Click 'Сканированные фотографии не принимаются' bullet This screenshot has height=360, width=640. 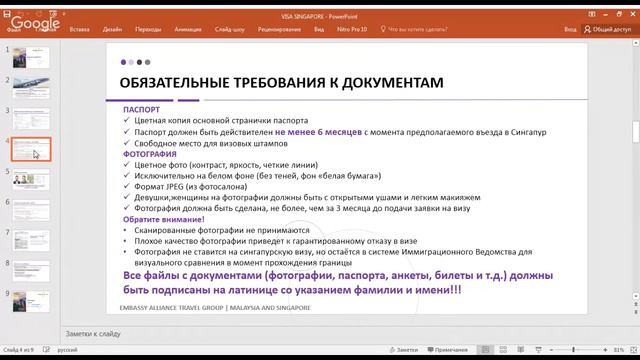coord(222,230)
